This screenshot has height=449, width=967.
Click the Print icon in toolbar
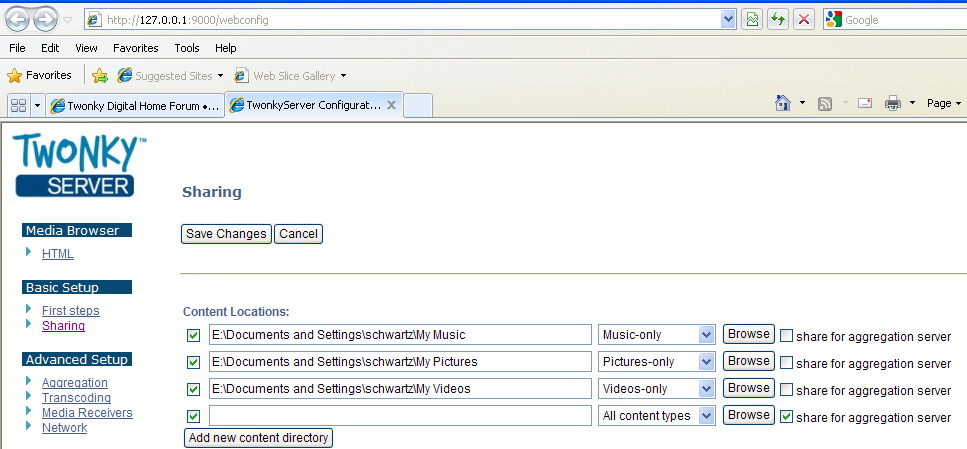(892, 103)
